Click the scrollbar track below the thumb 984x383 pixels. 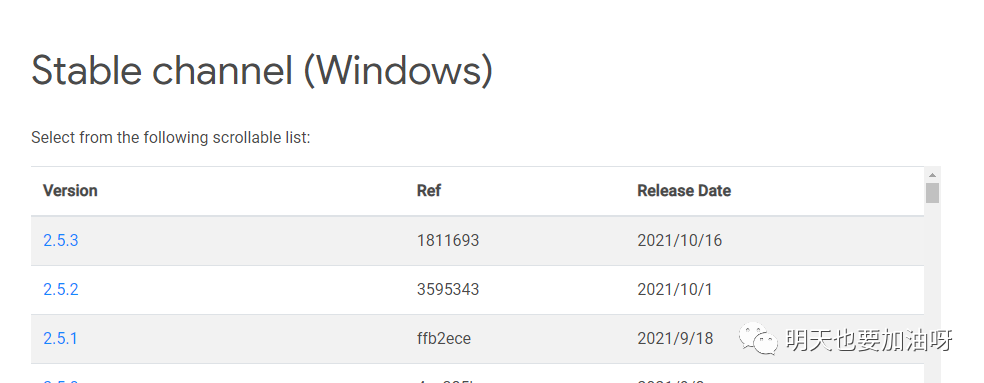pyautogui.click(x=932, y=289)
